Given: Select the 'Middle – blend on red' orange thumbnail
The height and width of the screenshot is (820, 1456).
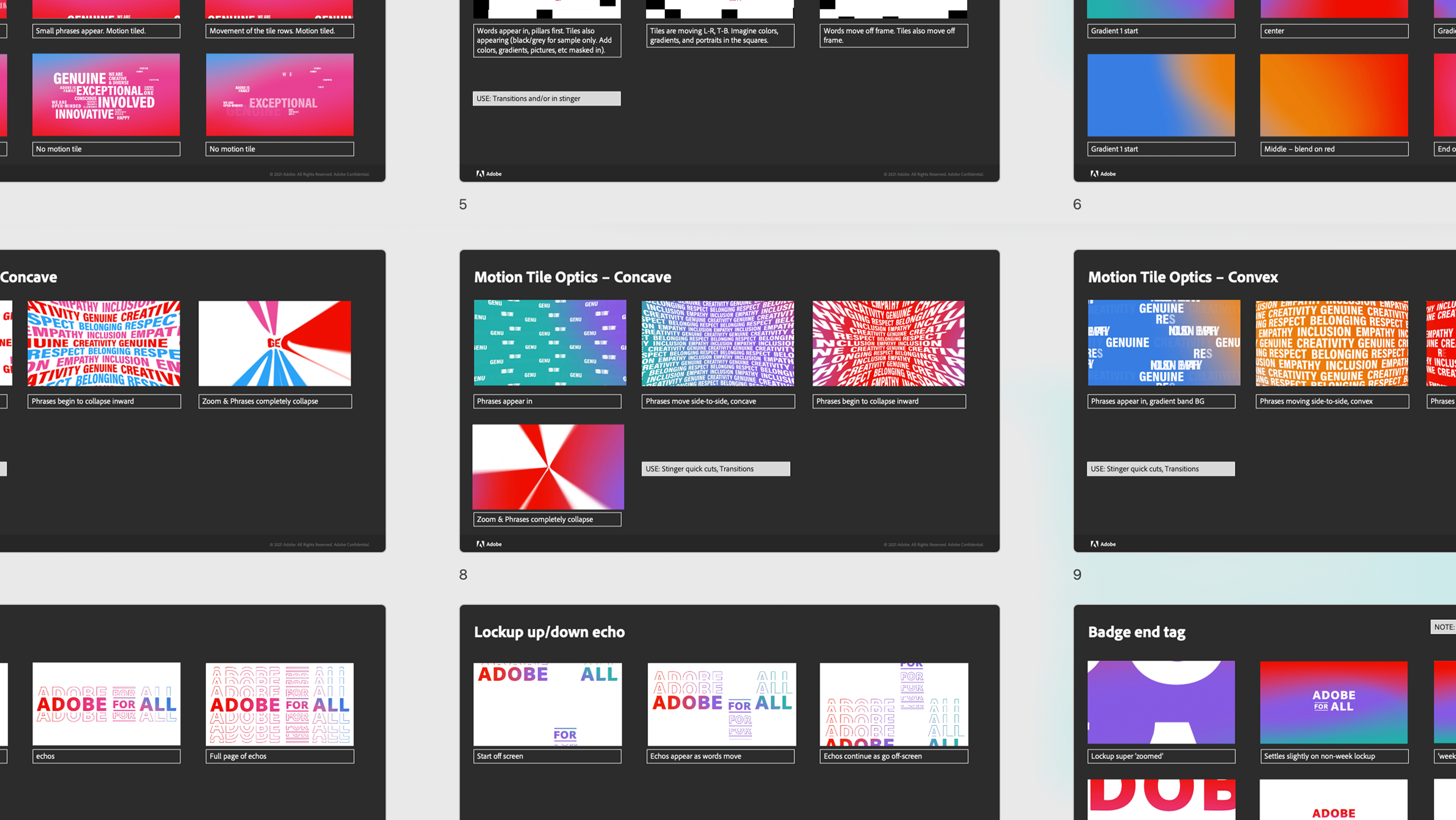Looking at the screenshot, I should click(x=1334, y=95).
